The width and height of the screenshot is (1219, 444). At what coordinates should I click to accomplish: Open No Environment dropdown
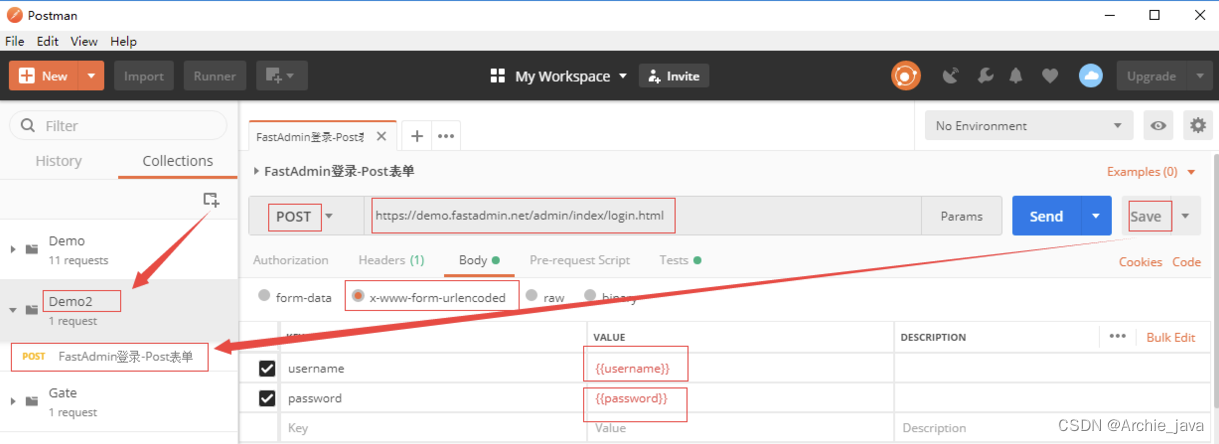click(1029, 126)
